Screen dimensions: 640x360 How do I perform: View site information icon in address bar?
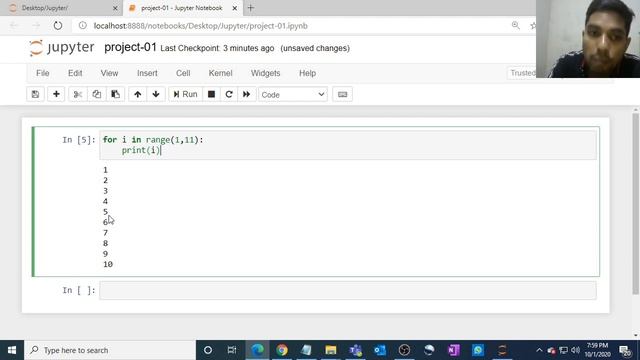[83, 25]
